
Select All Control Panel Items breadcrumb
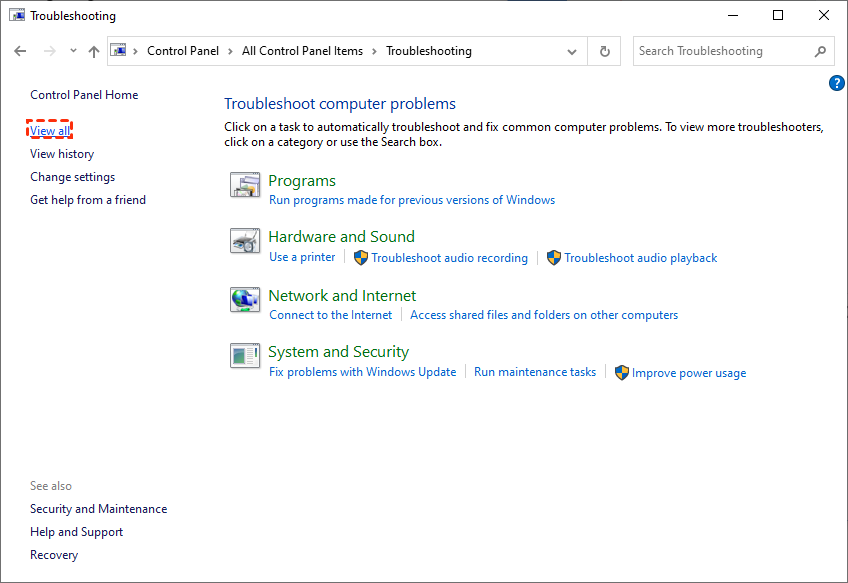click(x=302, y=51)
